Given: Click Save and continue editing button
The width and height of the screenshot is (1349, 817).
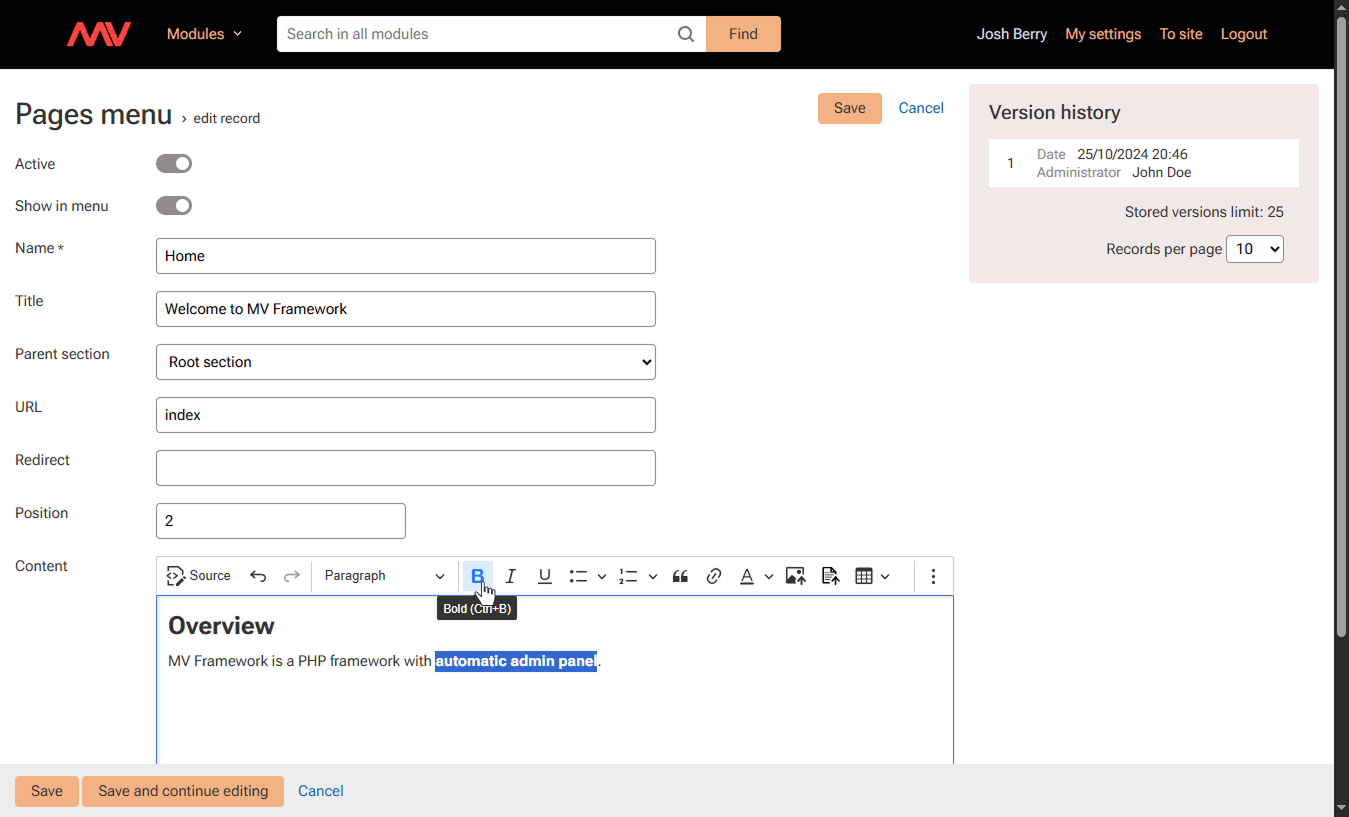Looking at the screenshot, I should 183,791.
